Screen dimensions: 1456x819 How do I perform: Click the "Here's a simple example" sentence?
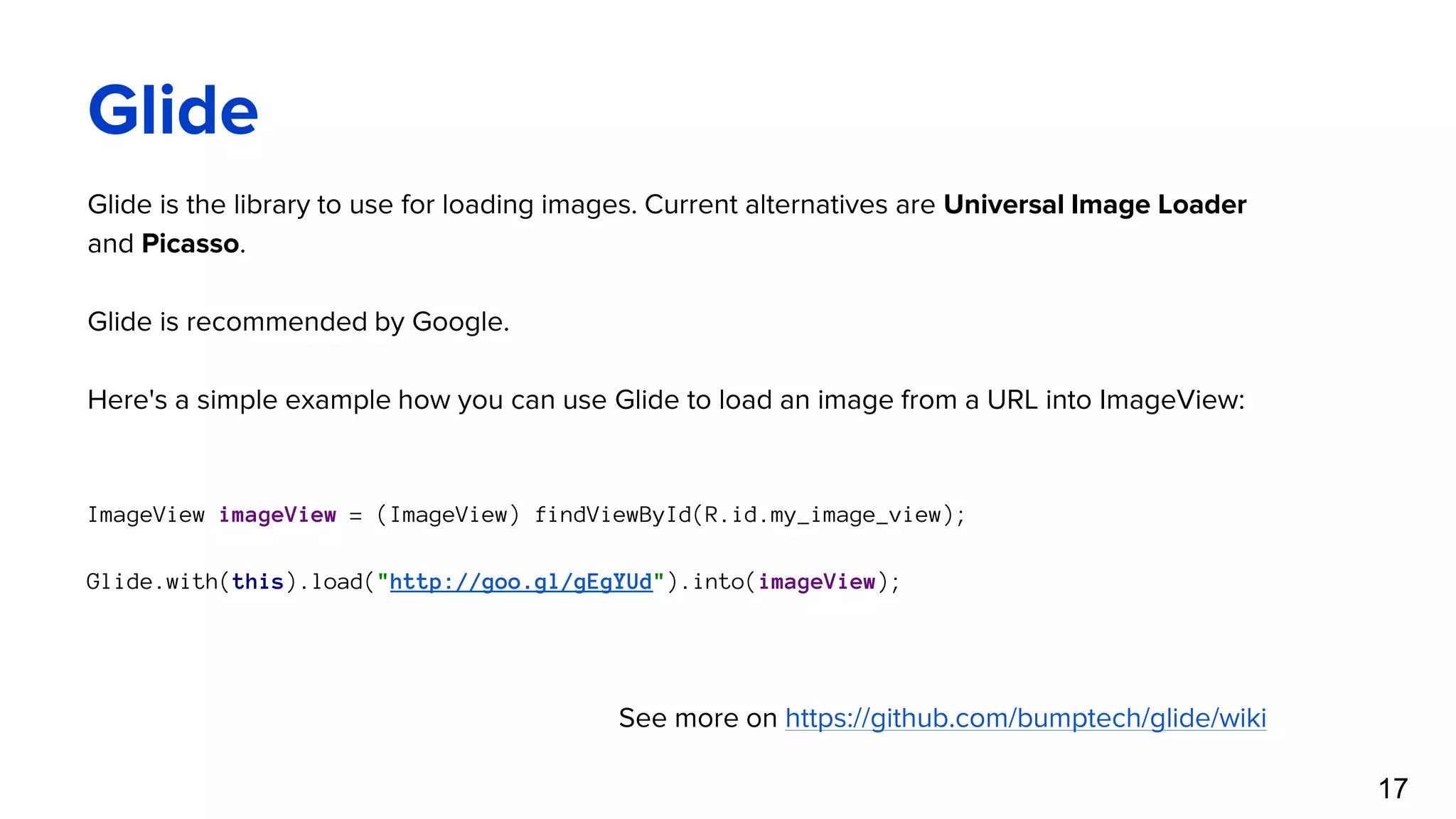(x=665, y=400)
